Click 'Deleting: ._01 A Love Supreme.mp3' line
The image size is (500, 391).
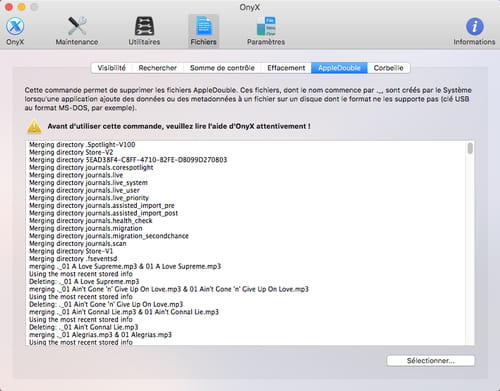click(x=84, y=282)
